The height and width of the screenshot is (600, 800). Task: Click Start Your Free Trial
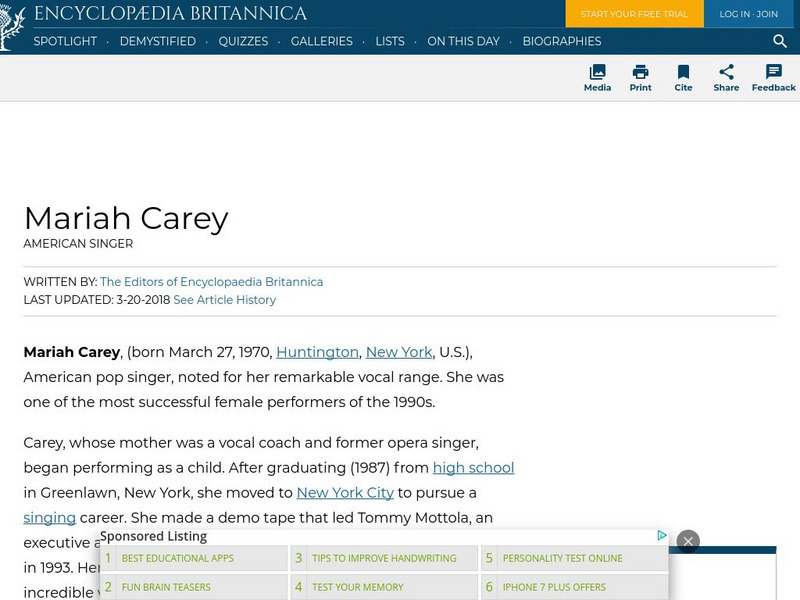(634, 14)
